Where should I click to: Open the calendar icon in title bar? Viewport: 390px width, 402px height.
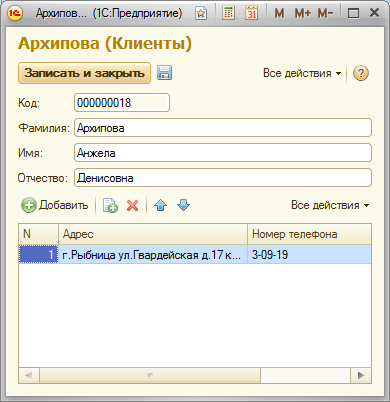pyautogui.click(x=252, y=13)
